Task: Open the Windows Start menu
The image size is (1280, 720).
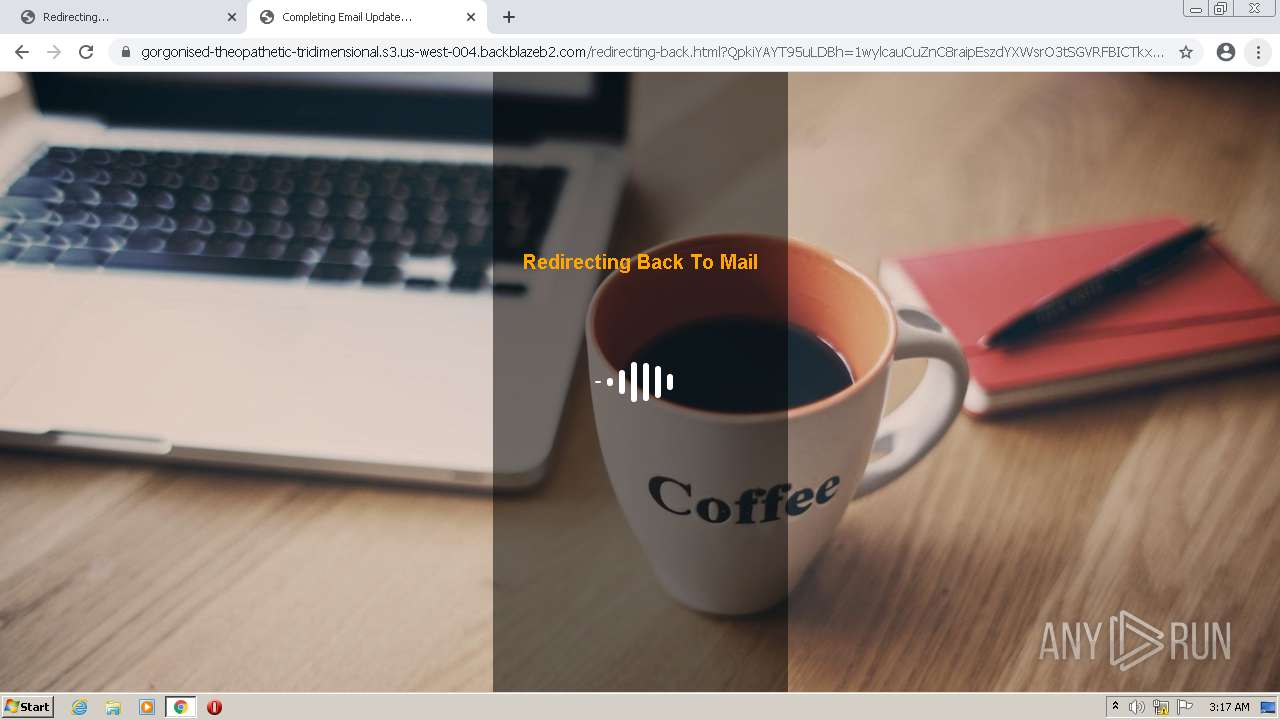Action: (28, 707)
